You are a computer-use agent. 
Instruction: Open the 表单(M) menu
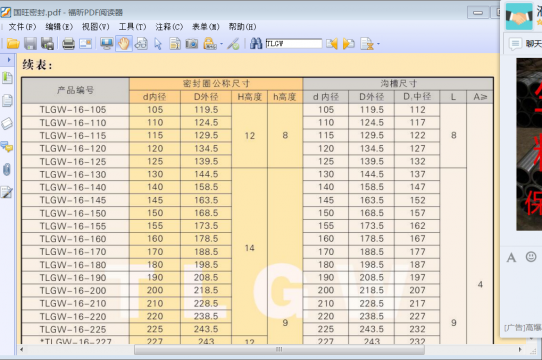206,27
